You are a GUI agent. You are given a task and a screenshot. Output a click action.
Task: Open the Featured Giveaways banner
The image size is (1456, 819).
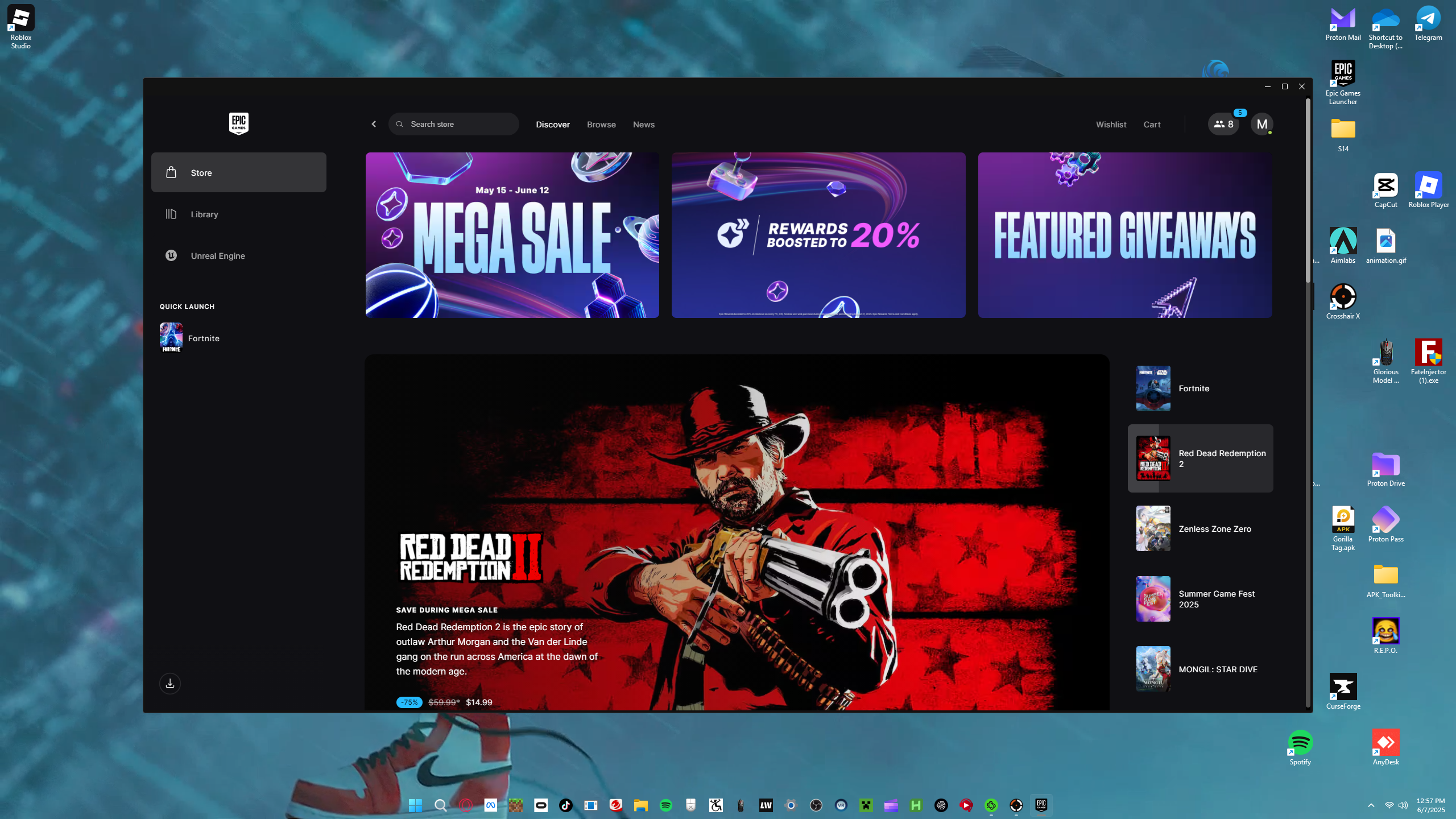[x=1124, y=235]
